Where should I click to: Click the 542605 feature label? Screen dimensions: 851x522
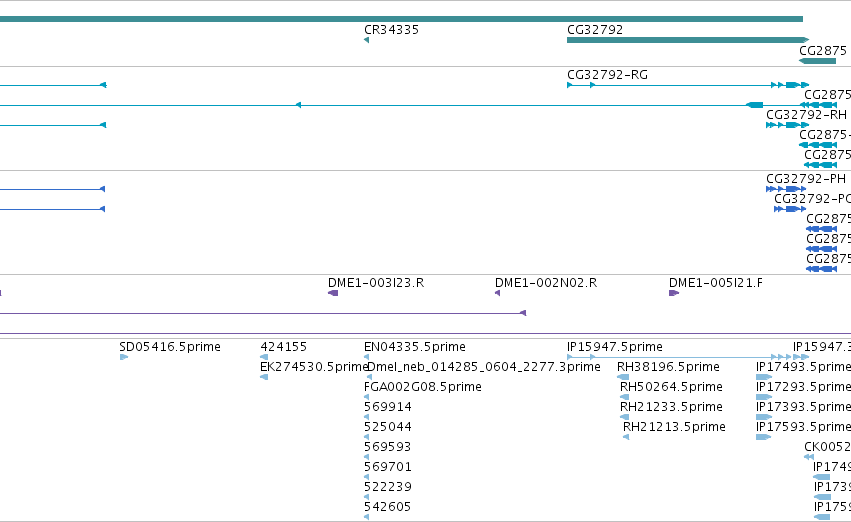(388, 508)
